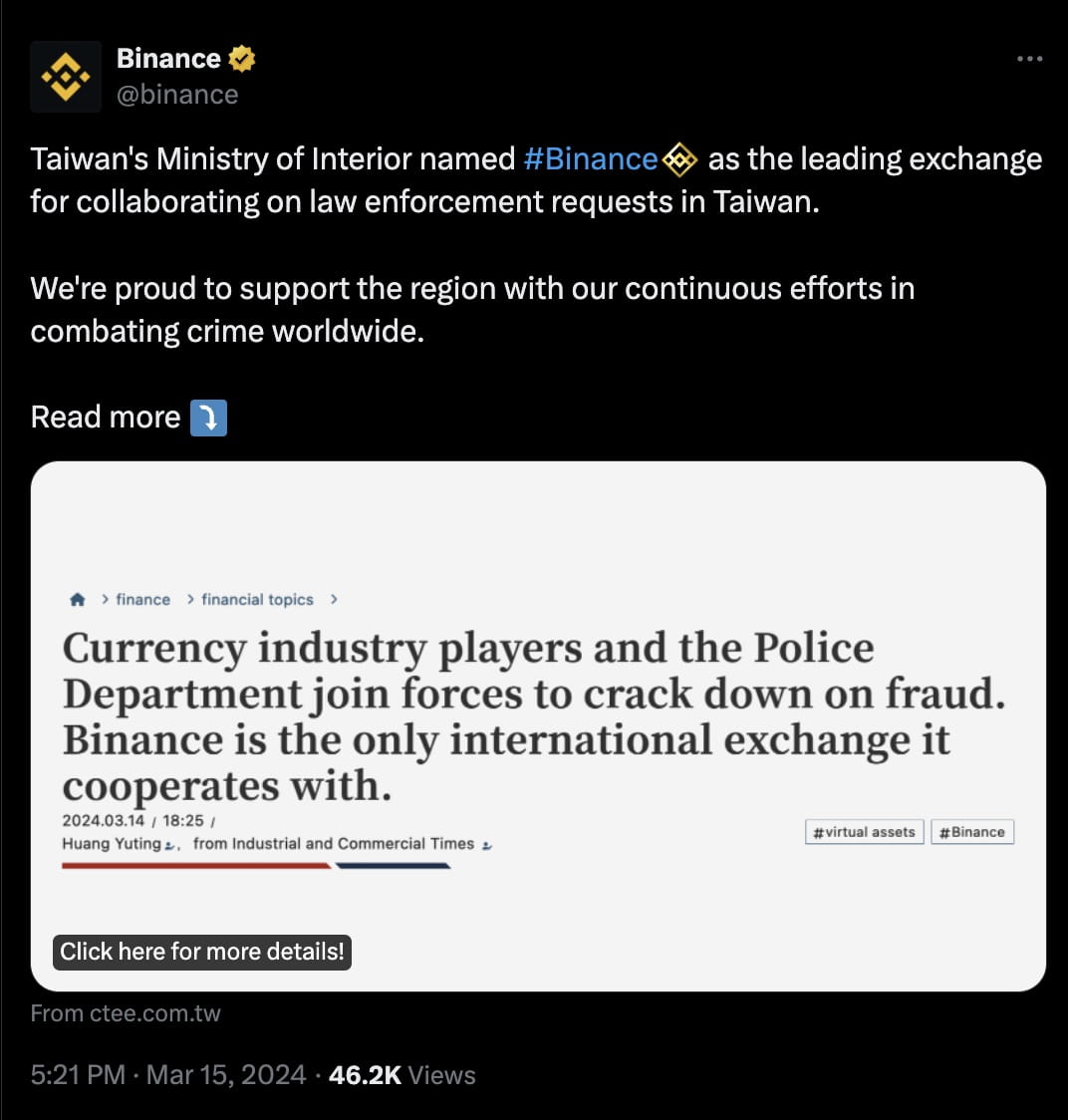Open the tweet options via the ellipsis icon
The width and height of the screenshot is (1068, 1120).
[1028, 58]
